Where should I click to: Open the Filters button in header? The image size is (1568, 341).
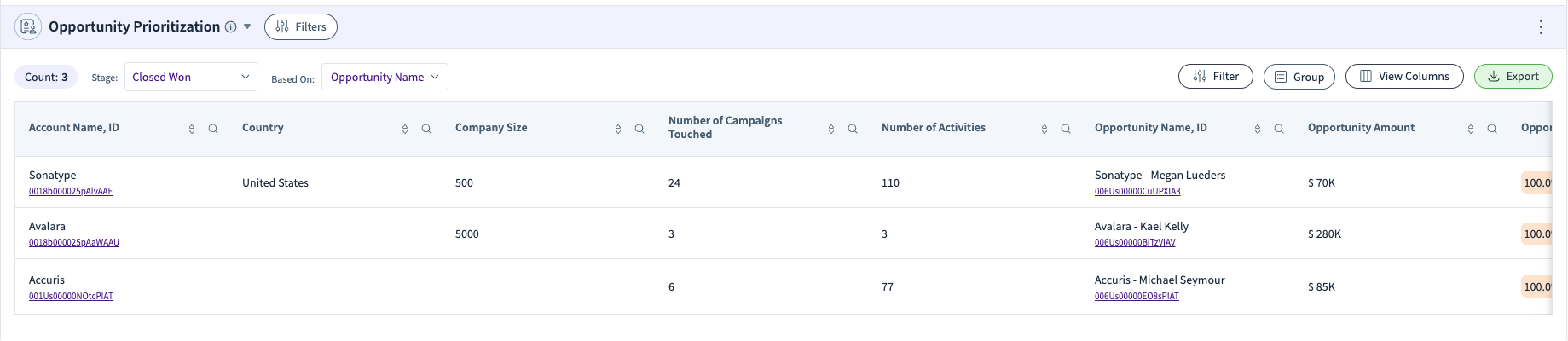[x=301, y=27]
